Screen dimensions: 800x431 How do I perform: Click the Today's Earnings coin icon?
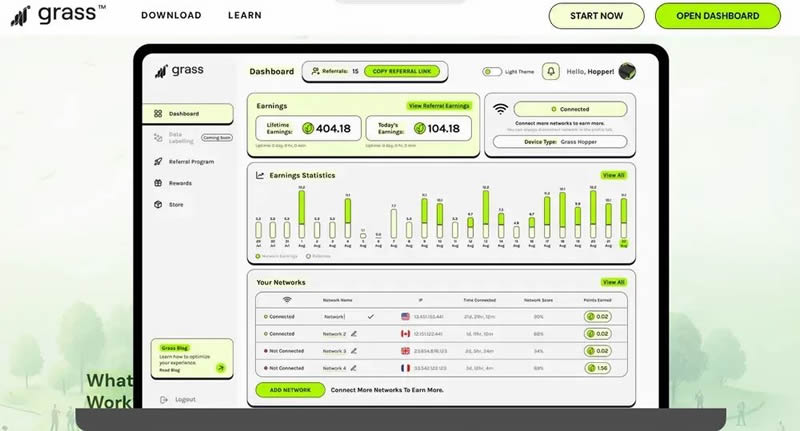(419, 129)
